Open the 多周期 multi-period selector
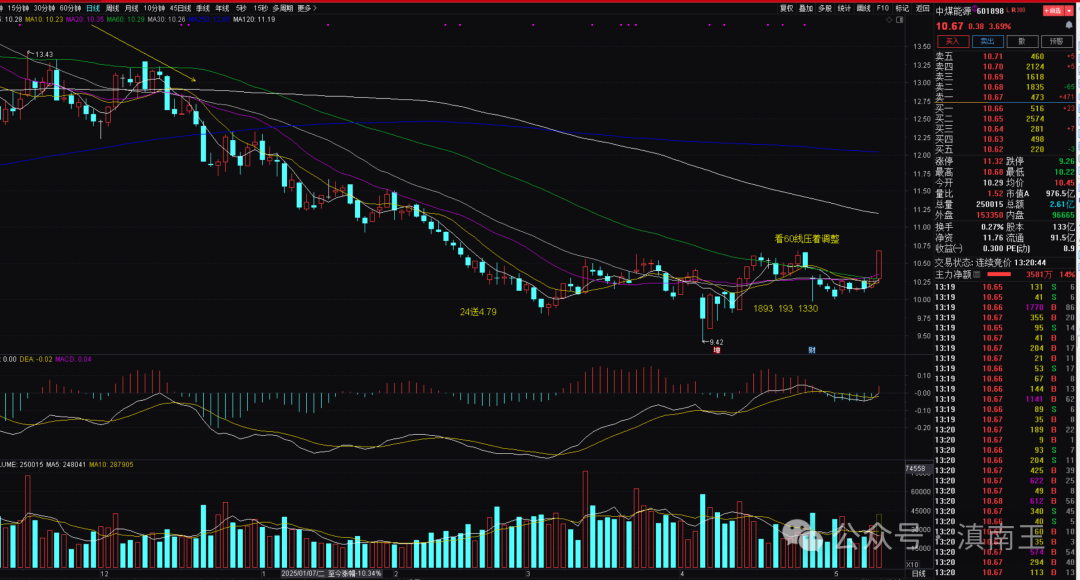 [281, 7]
